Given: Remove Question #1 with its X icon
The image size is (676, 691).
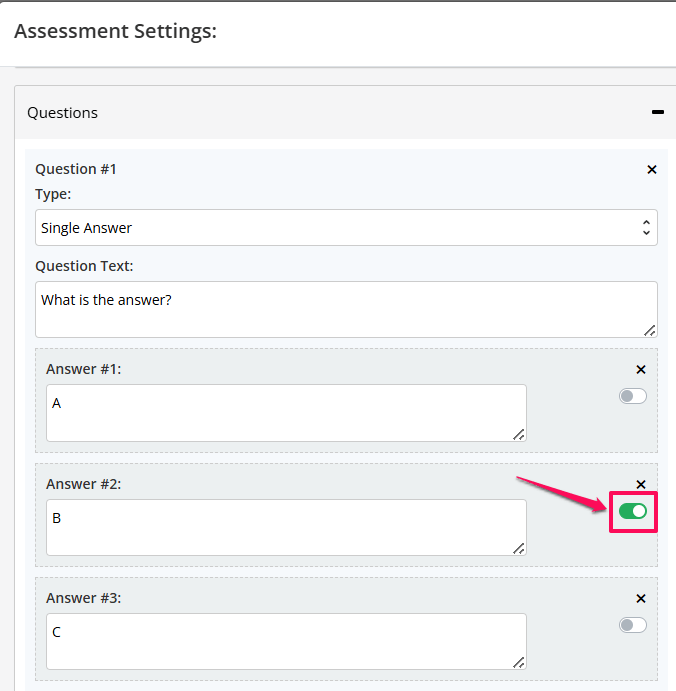Looking at the screenshot, I should [652, 170].
